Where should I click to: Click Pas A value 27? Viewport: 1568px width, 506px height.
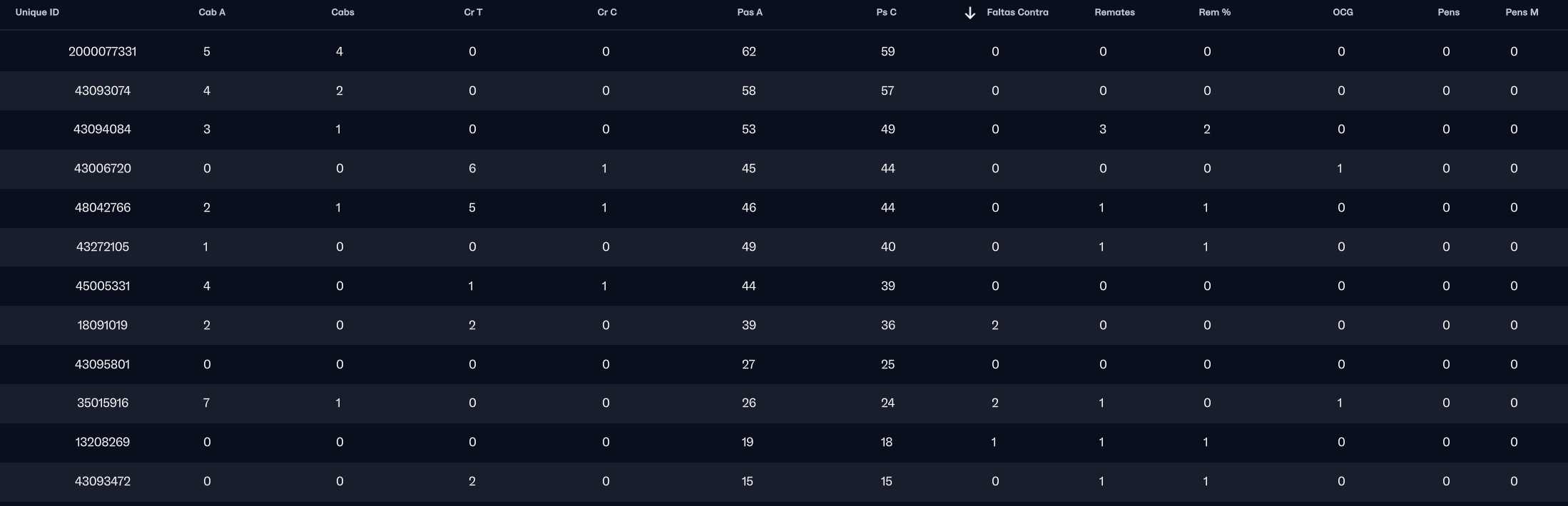[748, 365]
